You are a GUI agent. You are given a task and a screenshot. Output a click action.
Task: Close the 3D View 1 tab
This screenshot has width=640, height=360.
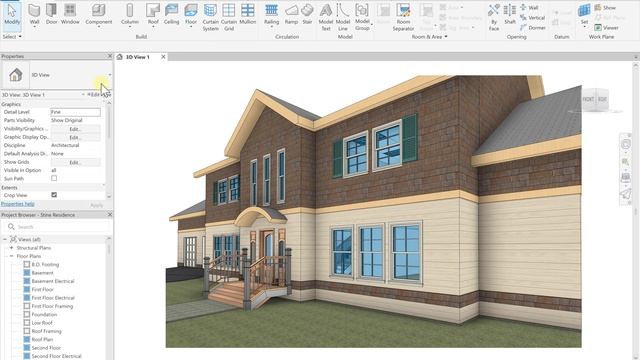pos(163,57)
